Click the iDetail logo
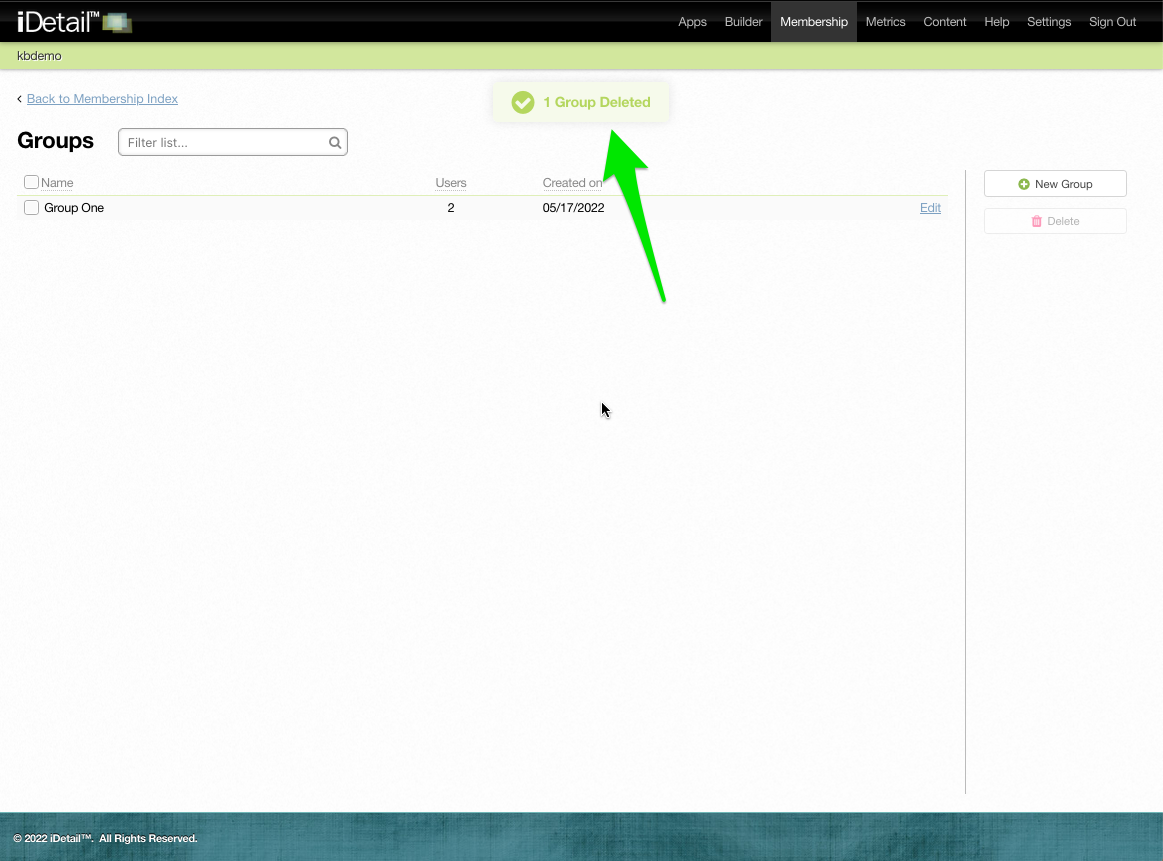 [74, 22]
